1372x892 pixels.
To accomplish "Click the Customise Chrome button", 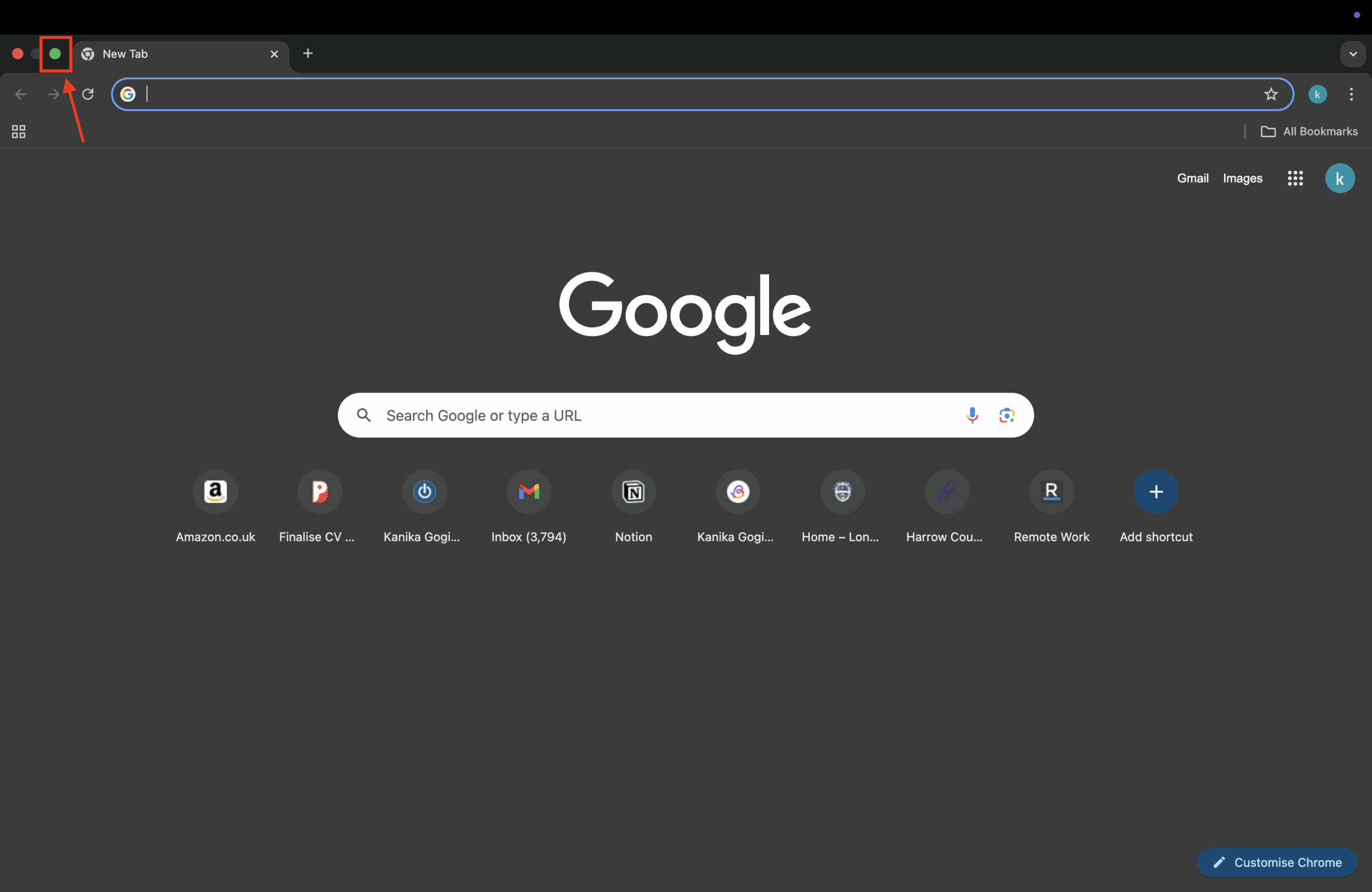I will coord(1276,862).
